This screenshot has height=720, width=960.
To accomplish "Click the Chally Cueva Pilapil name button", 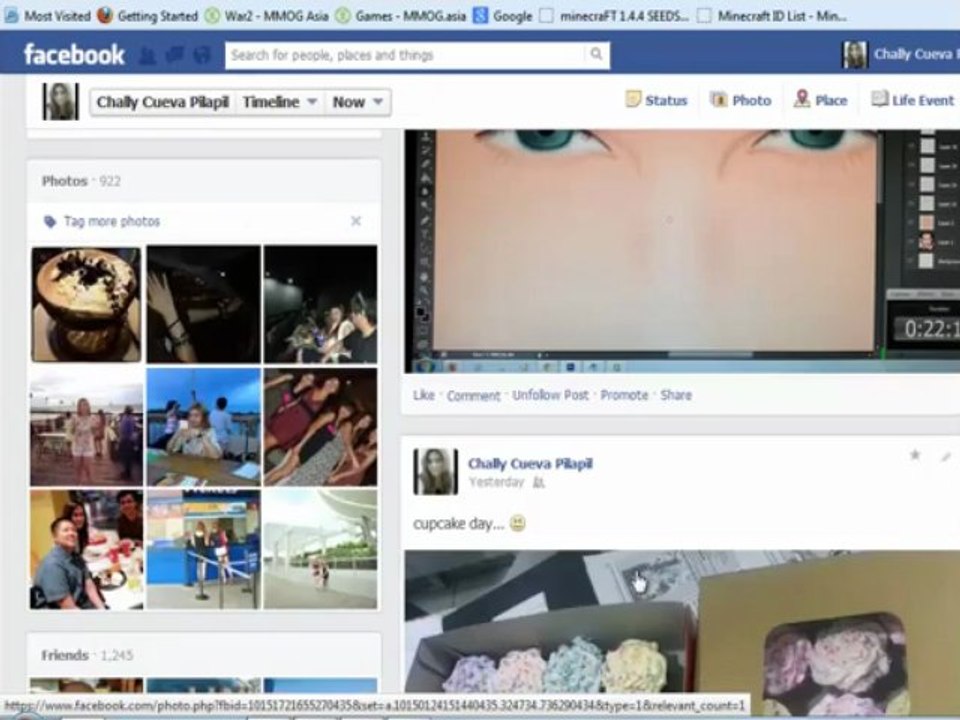I will (x=162, y=102).
